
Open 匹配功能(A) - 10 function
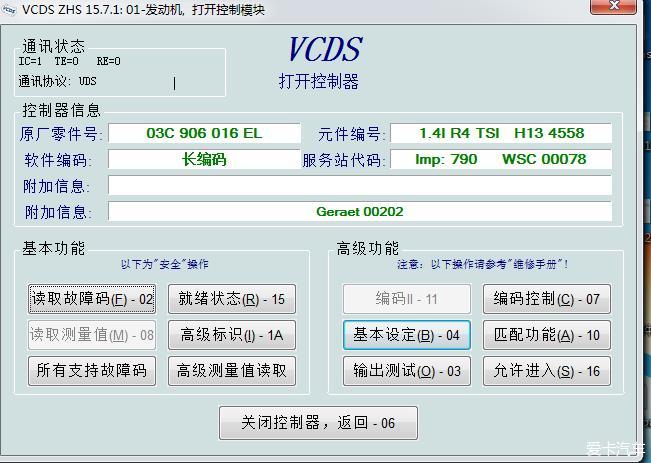point(547,335)
